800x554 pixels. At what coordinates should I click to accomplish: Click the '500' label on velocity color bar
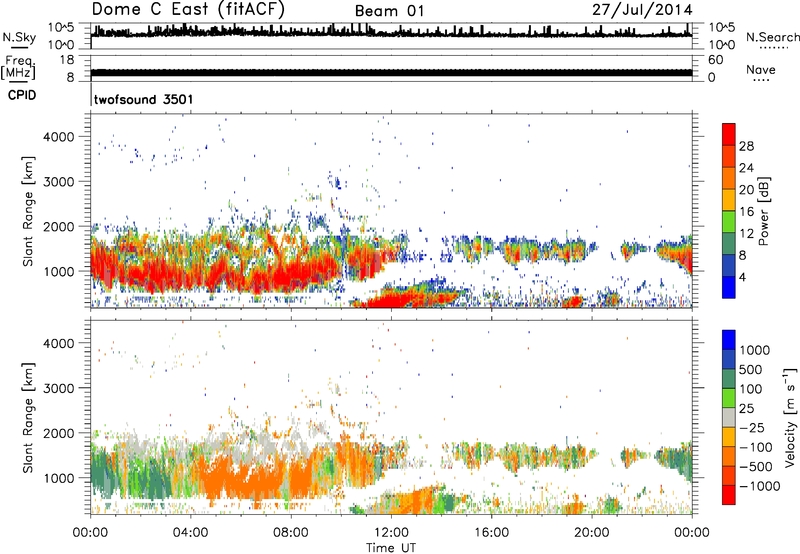tap(751, 369)
